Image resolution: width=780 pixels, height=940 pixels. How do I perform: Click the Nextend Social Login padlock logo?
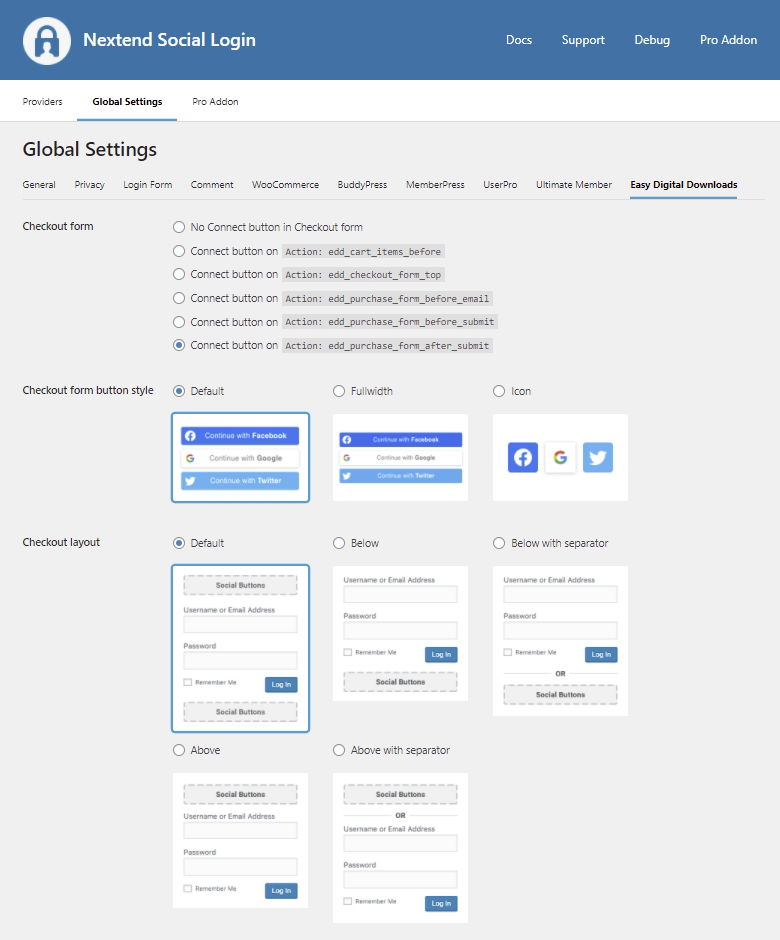47,41
